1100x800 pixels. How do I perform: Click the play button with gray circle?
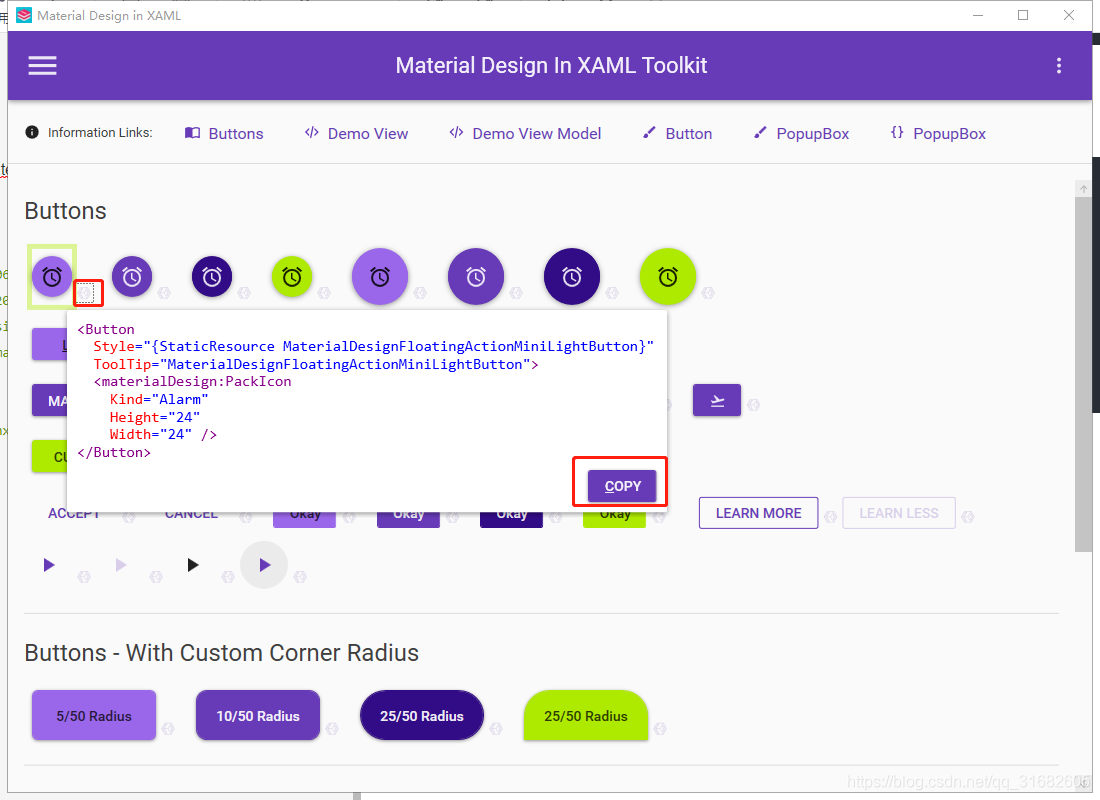pyautogui.click(x=264, y=565)
